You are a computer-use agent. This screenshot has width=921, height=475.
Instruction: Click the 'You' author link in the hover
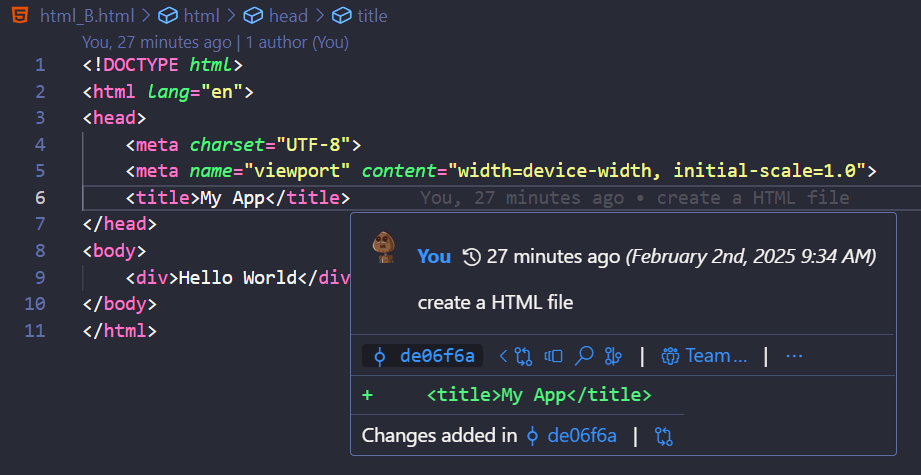click(x=434, y=257)
